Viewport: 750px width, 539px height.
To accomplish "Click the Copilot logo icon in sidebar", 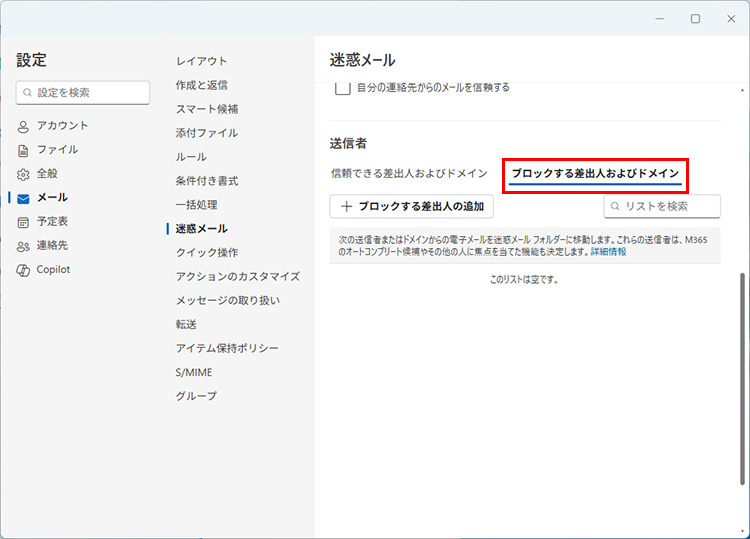I will [24, 270].
